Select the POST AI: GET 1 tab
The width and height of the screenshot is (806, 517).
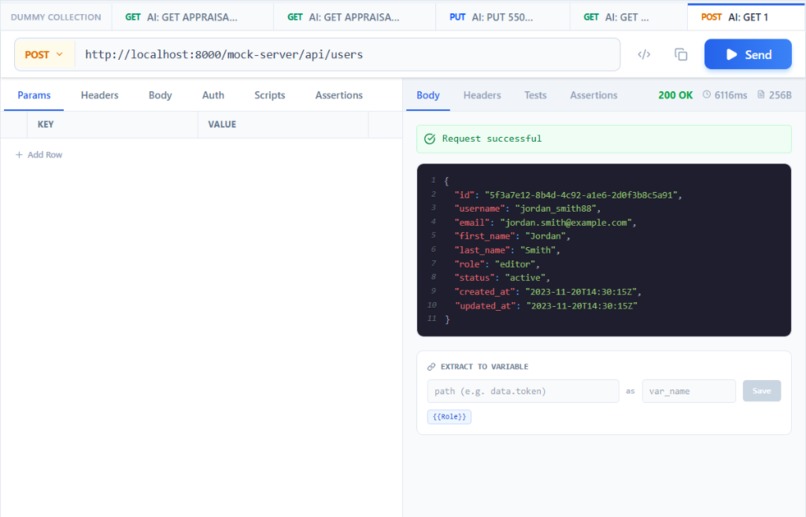tap(746, 17)
